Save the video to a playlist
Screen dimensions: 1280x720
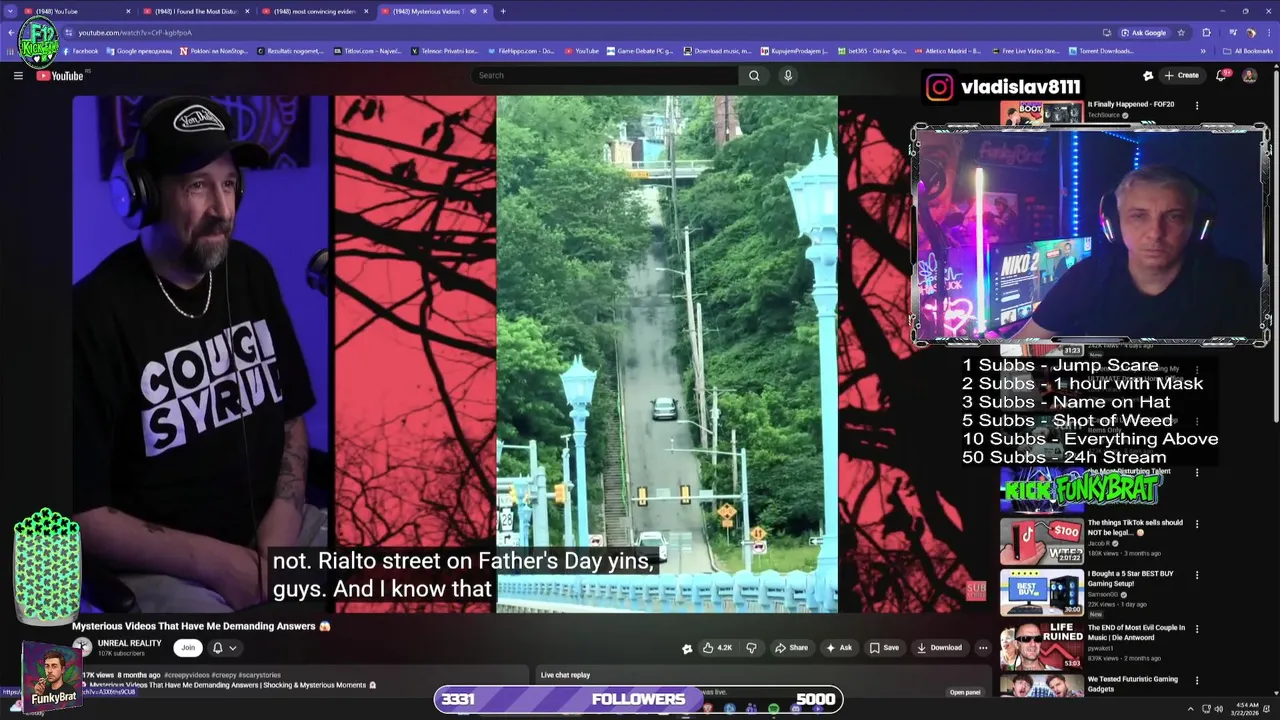(x=884, y=648)
